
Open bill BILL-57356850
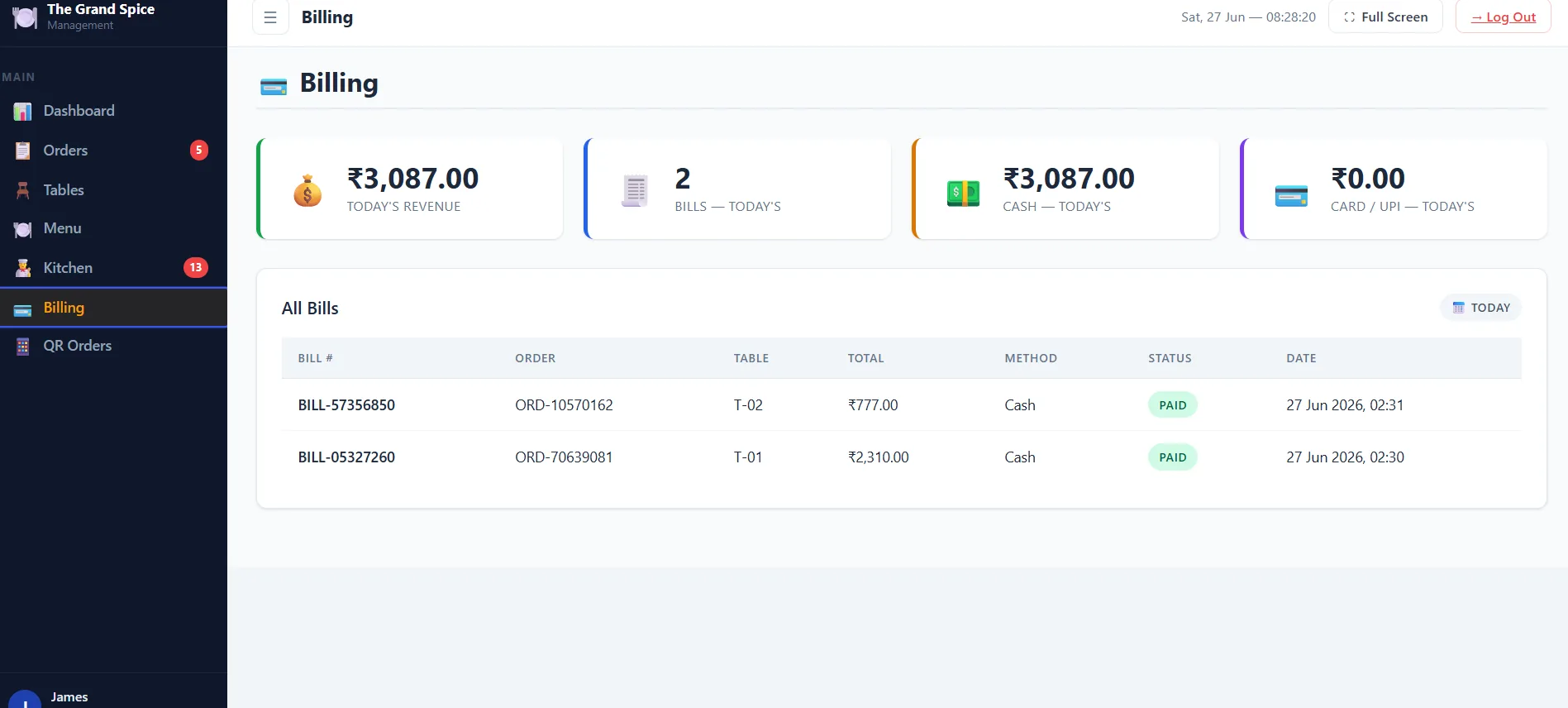pos(346,405)
